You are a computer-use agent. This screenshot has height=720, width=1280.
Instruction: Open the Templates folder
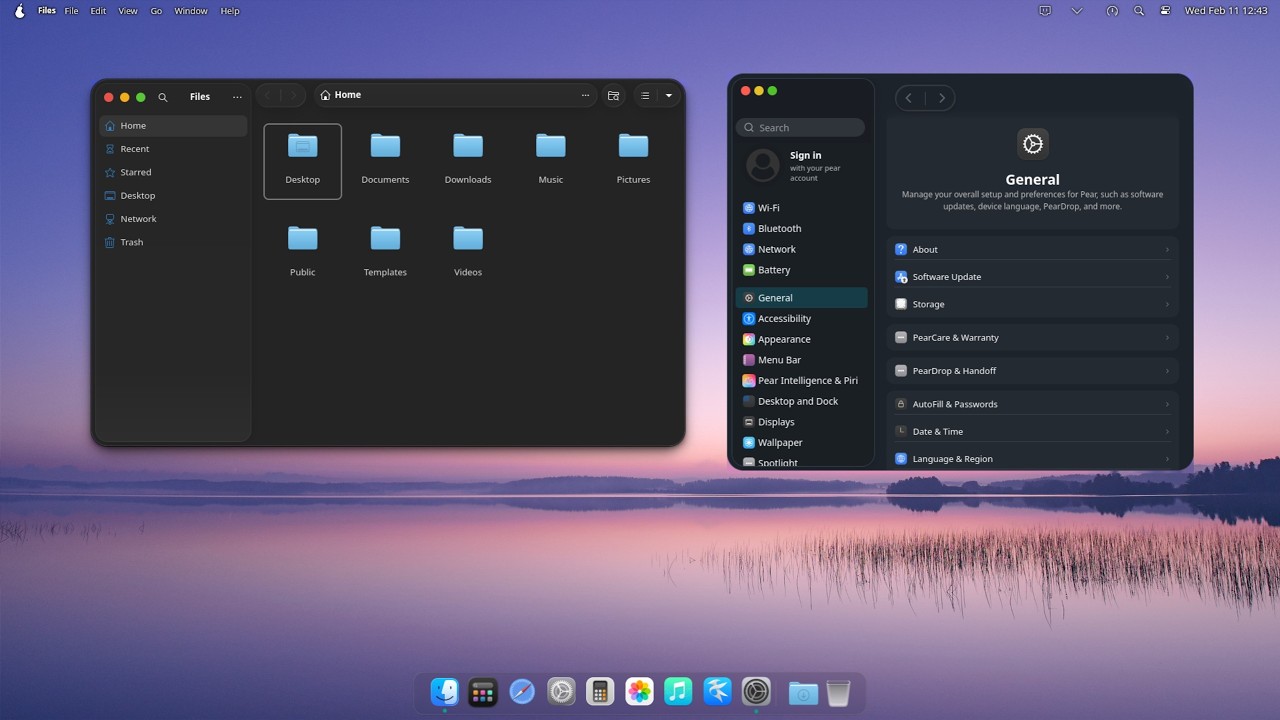click(385, 252)
